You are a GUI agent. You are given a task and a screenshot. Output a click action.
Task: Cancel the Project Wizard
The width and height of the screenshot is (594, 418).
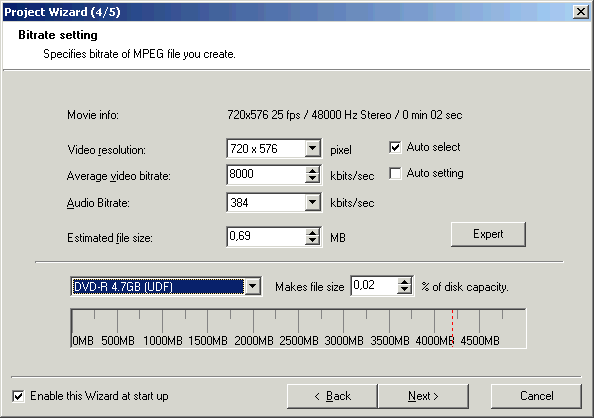click(536, 396)
